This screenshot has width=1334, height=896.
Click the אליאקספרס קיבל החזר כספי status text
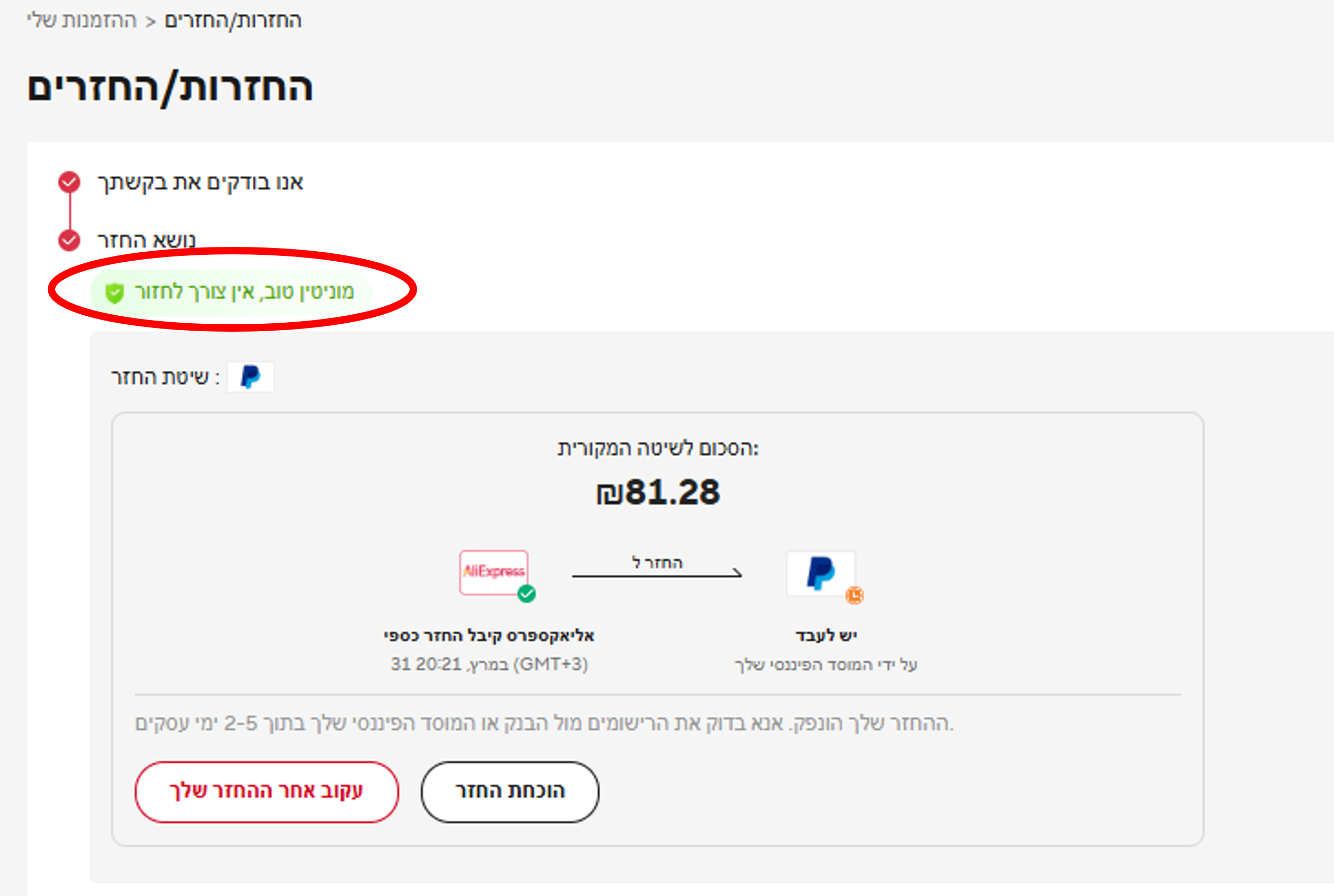tap(489, 635)
